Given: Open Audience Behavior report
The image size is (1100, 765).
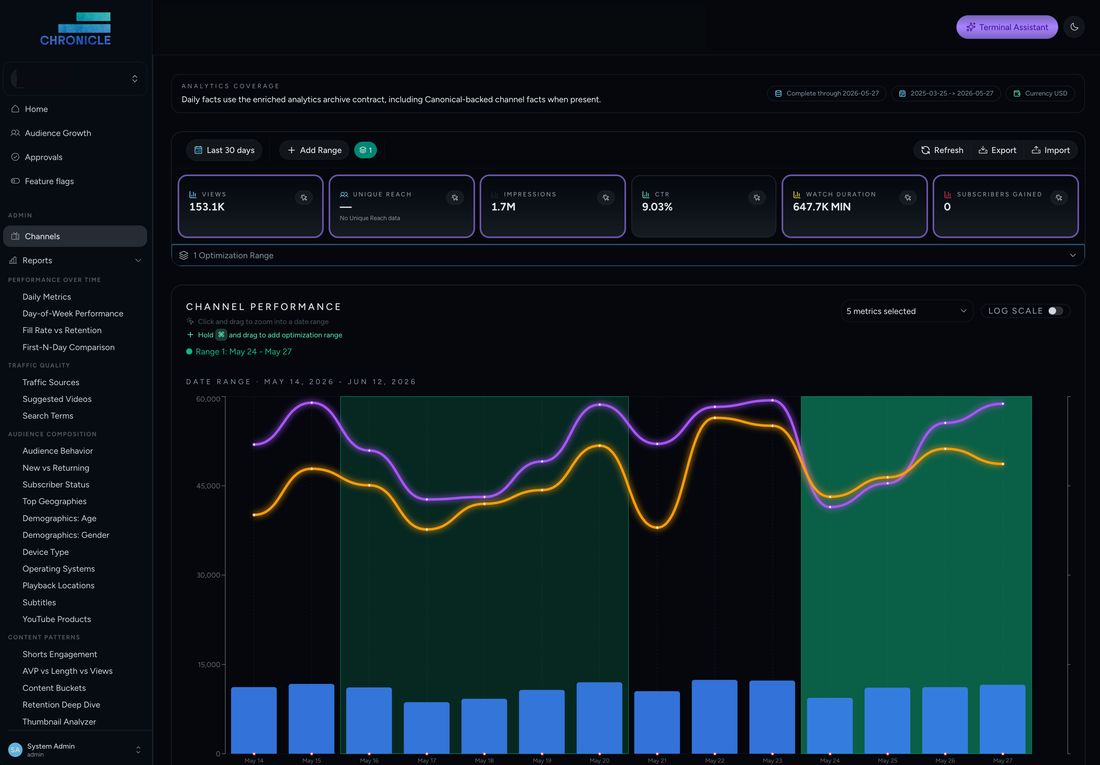Looking at the screenshot, I should (58, 451).
